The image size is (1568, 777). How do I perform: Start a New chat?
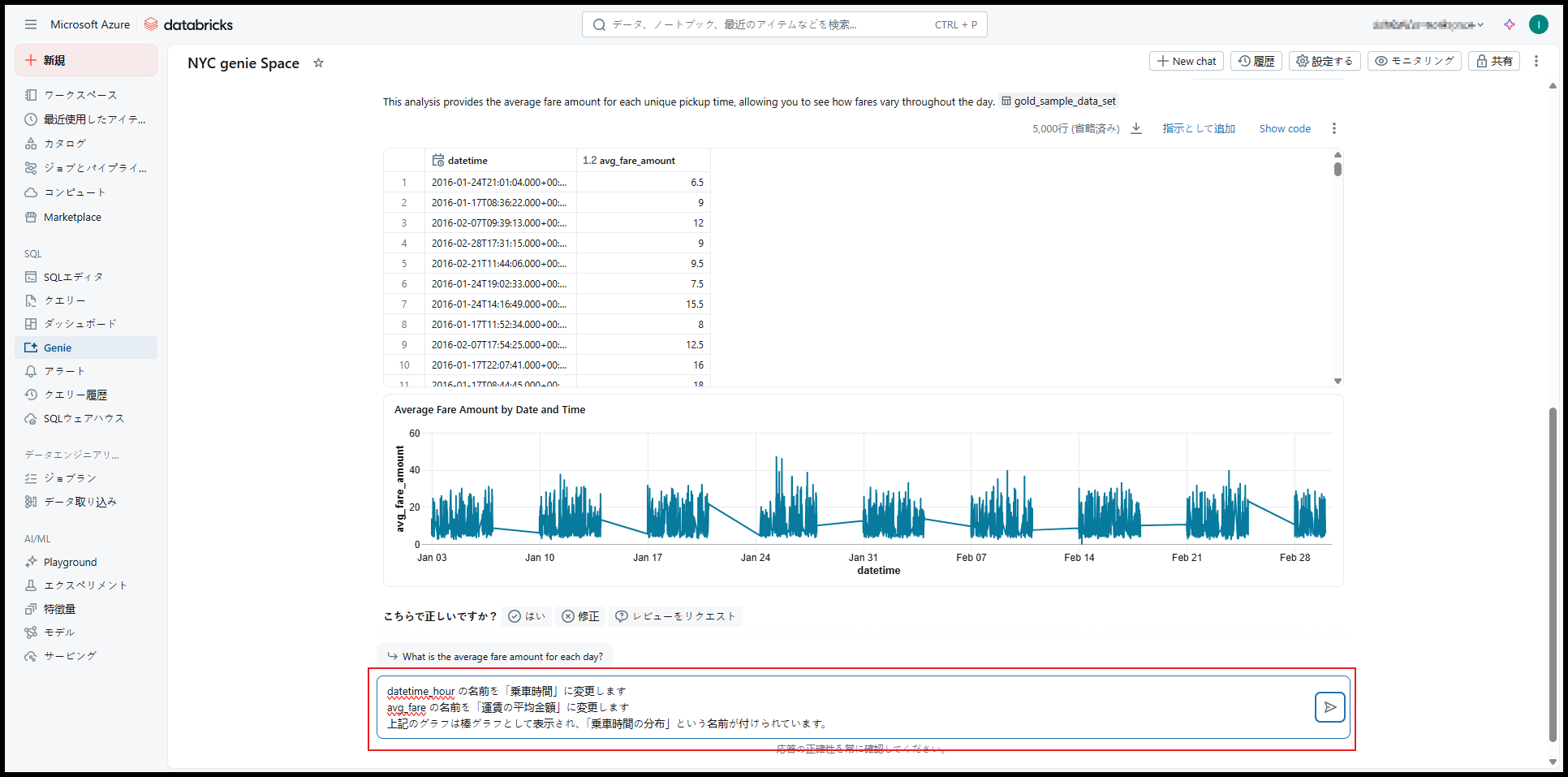[1186, 61]
